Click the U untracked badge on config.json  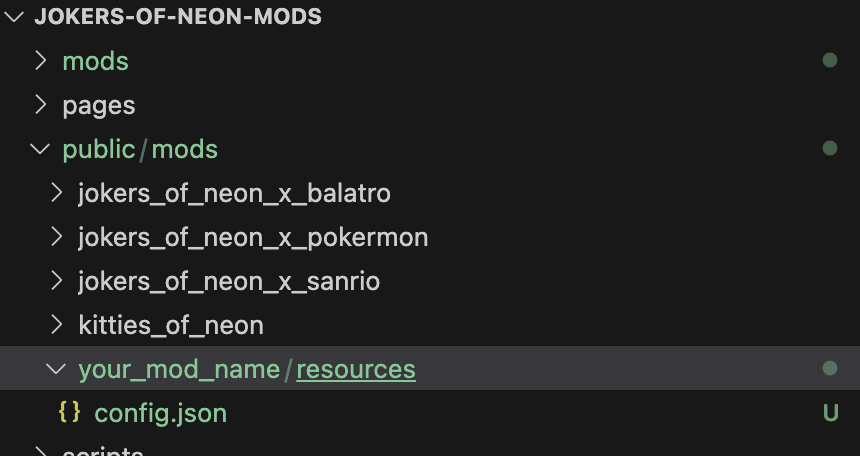coord(830,413)
